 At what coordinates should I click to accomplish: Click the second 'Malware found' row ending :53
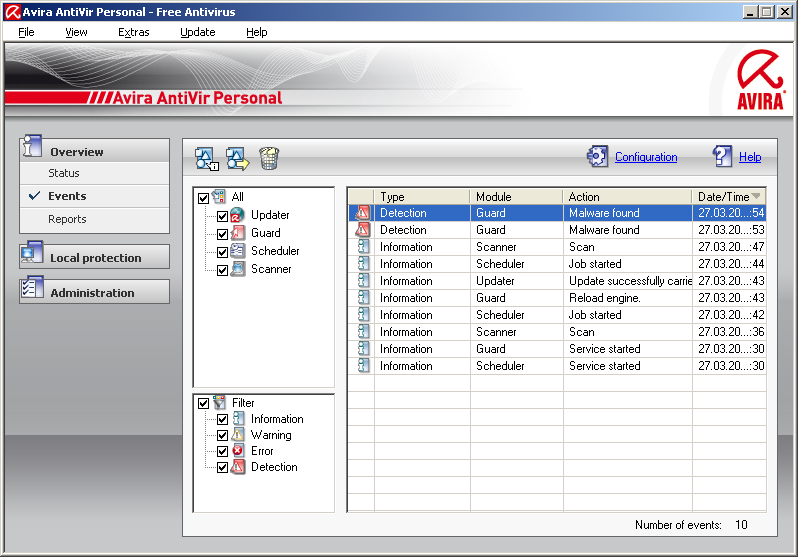[557, 230]
